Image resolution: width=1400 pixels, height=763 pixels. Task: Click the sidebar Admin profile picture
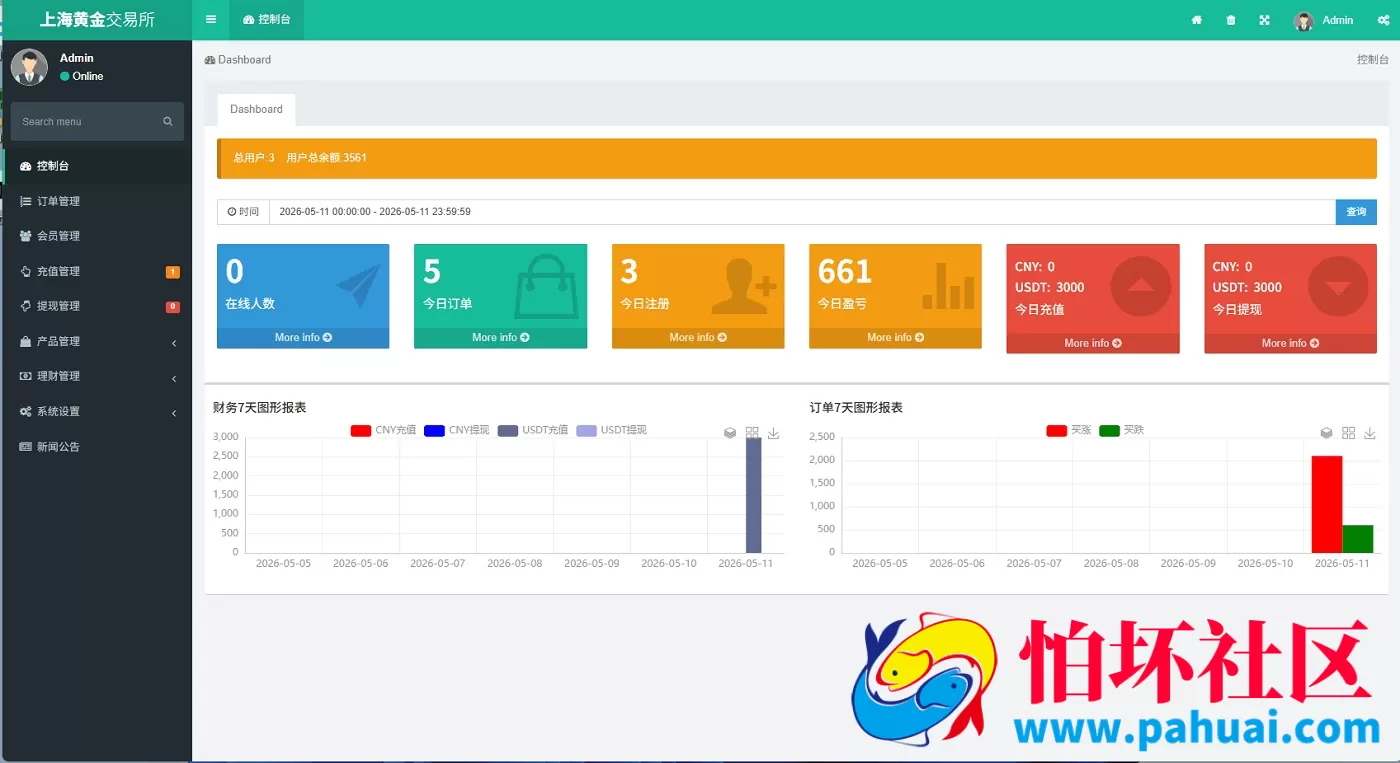29,67
